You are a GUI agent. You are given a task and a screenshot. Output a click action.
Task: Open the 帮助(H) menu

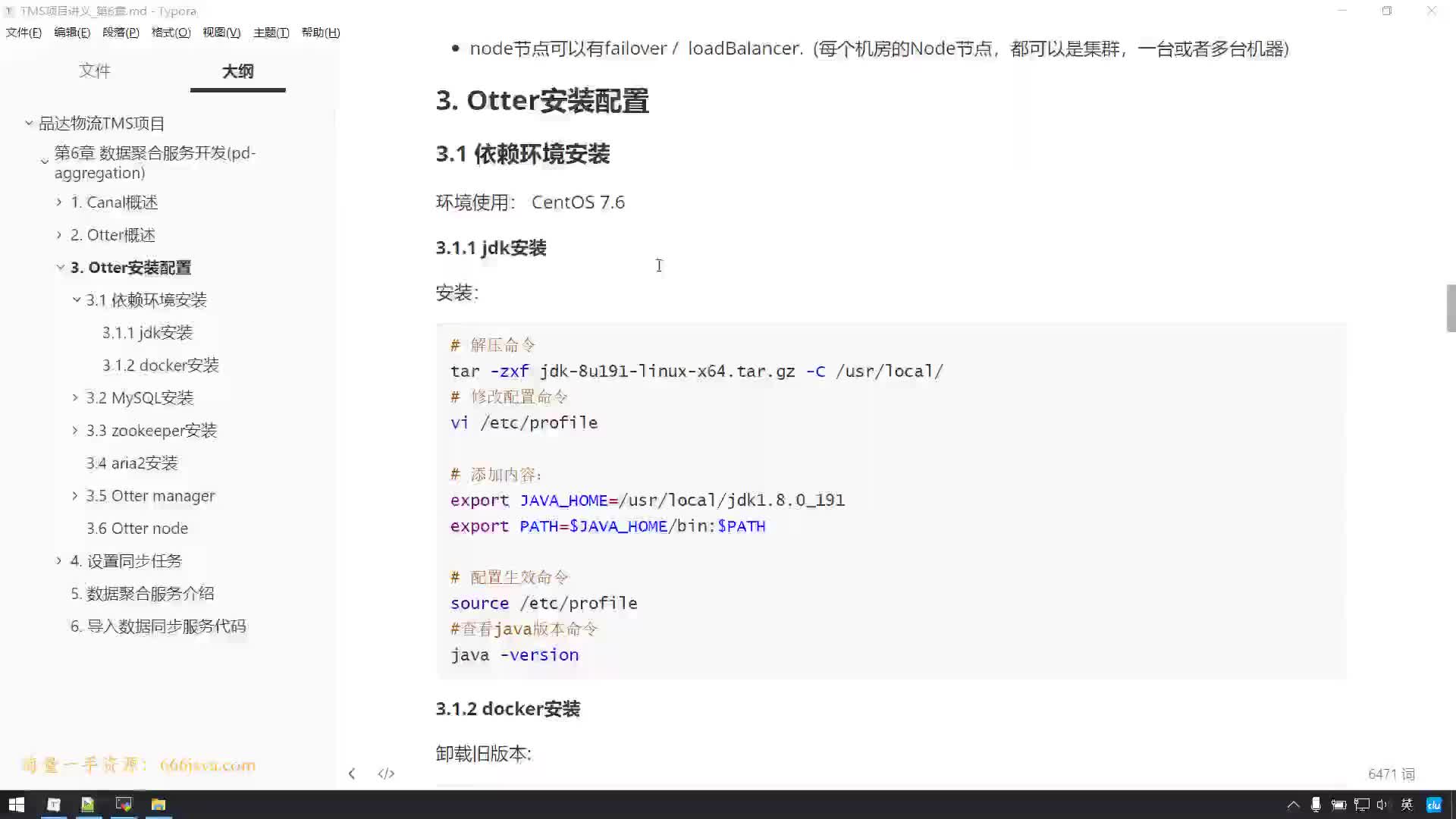pyautogui.click(x=321, y=33)
